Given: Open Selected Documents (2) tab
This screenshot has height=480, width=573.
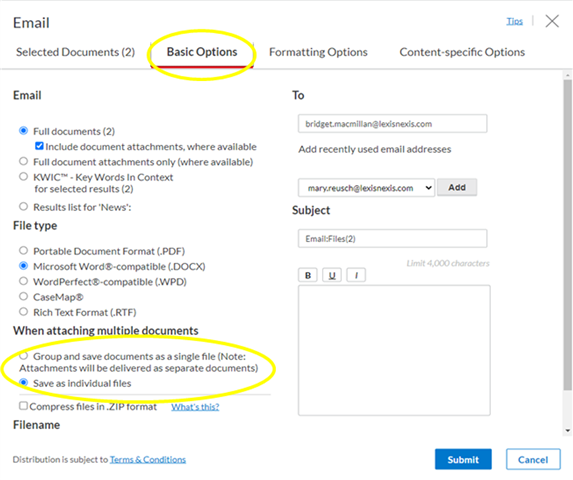Looking at the screenshot, I should (75, 52).
